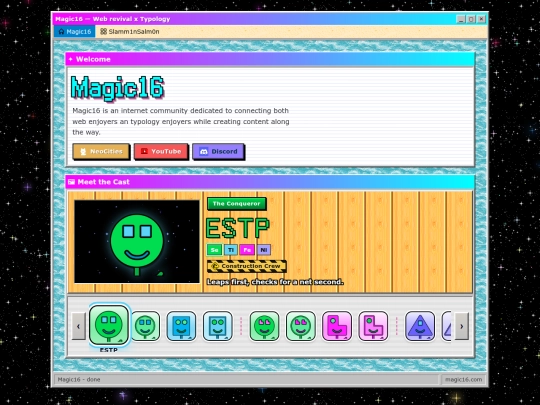This screenshot has width=540, height=405.
Task: Open the Construction Crew striped badge
Action: (x=247, y=266)
